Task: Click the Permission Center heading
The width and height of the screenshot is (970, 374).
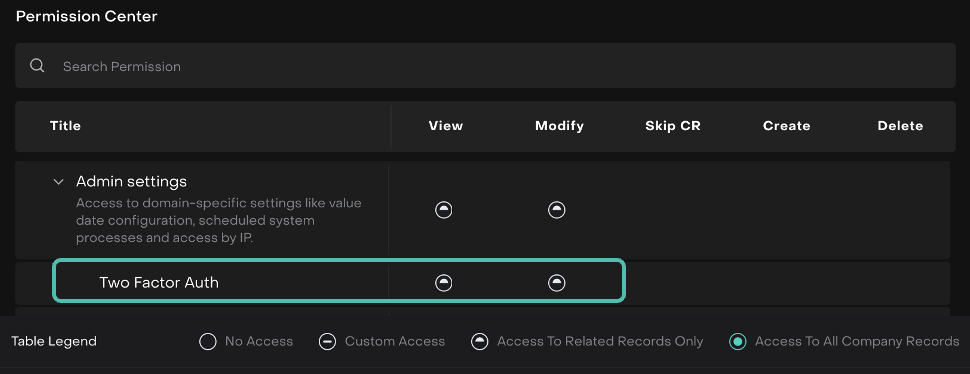Action: (87, 17)
